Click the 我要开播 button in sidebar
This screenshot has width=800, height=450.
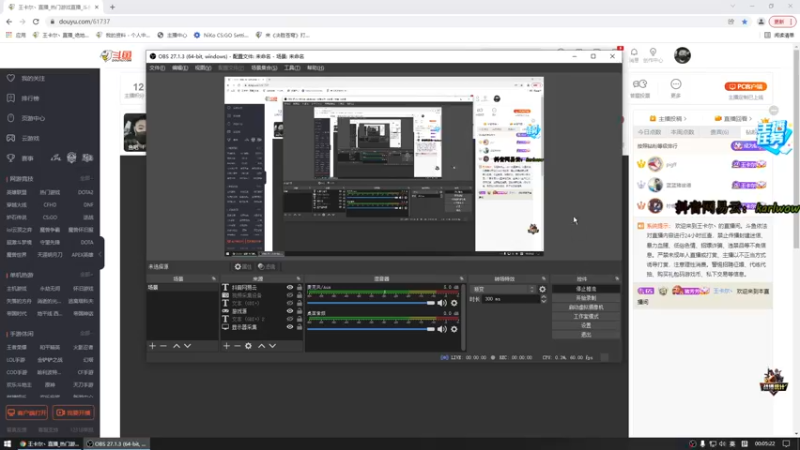tap(73, 412)
